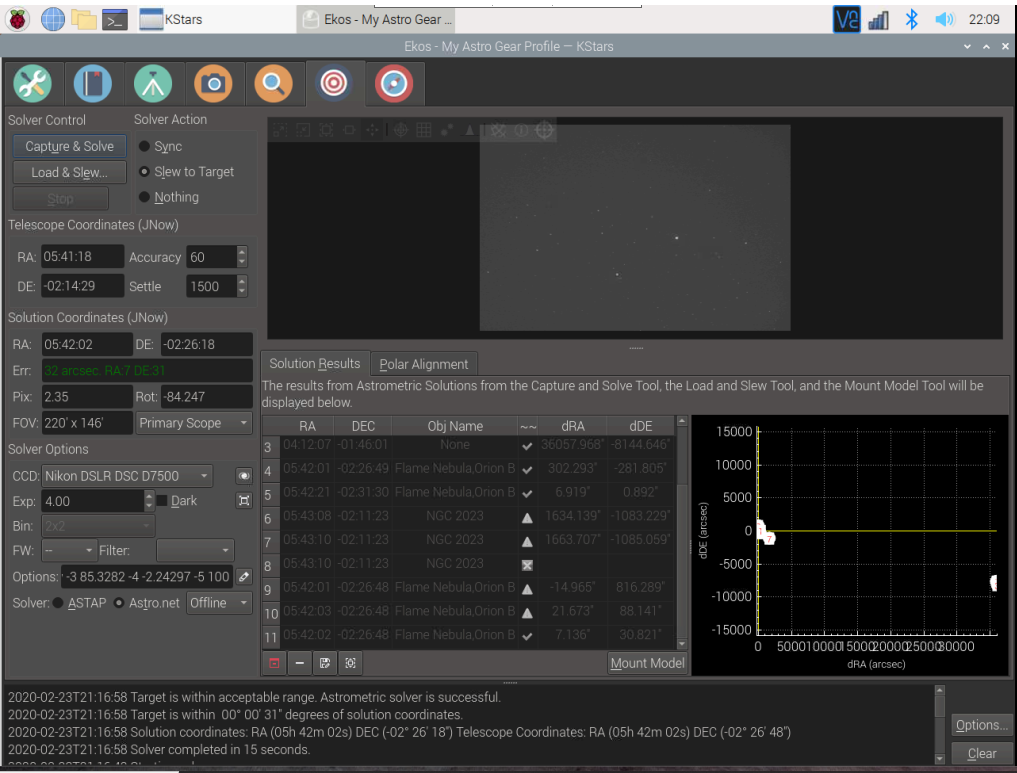Open the Raspberry Pi menu icon

18,19
